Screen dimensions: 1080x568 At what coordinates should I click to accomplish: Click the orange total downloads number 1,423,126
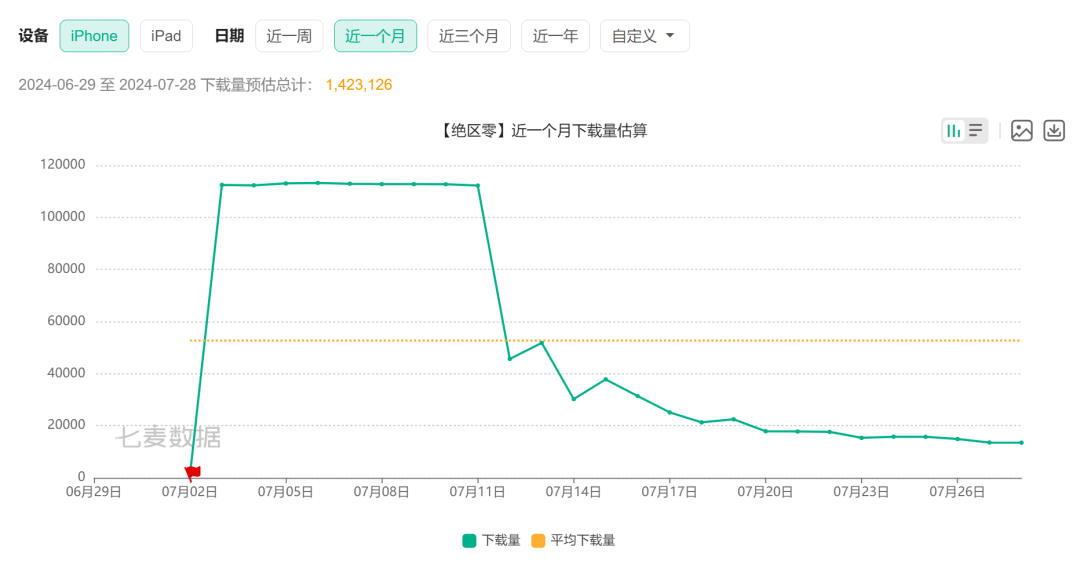[359, 85]
